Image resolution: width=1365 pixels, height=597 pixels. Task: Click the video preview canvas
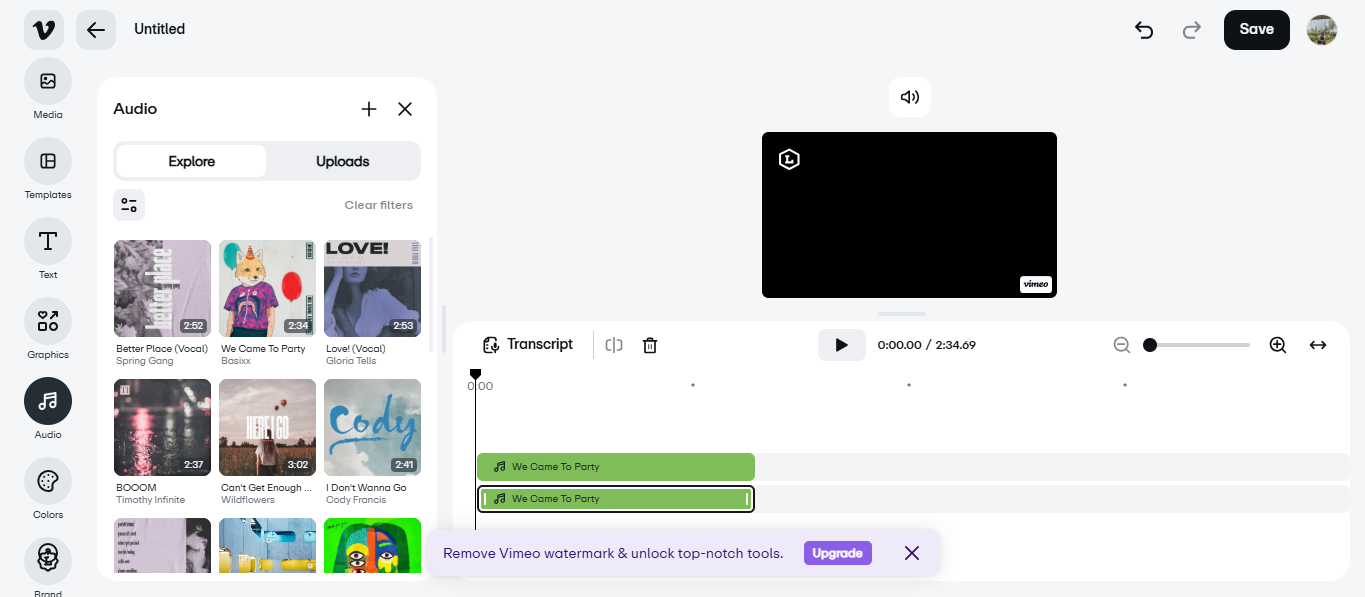pyautogui.click(x=909, y=215)
